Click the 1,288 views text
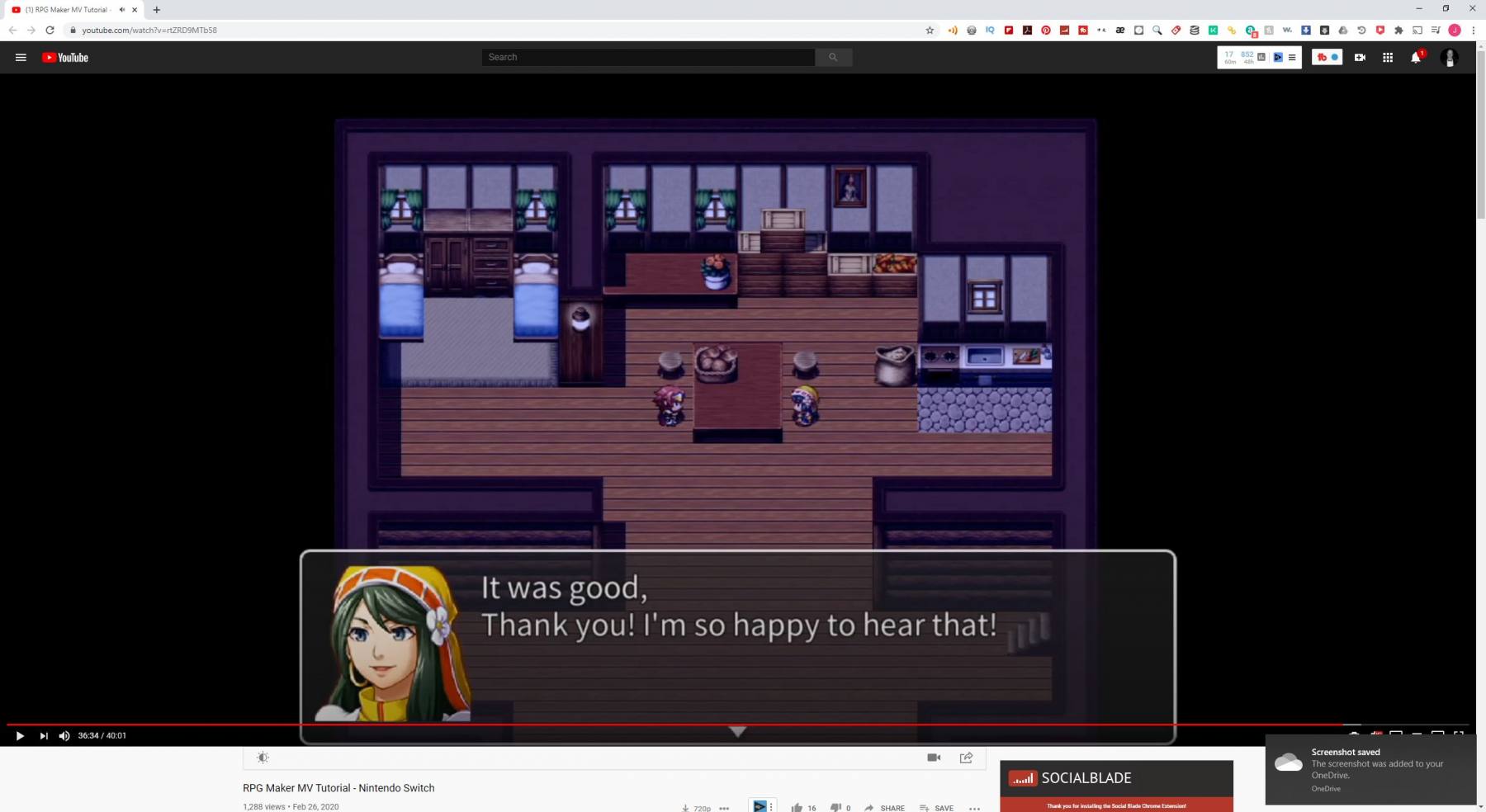This screenshot has width=1486, height=812. 263,807
